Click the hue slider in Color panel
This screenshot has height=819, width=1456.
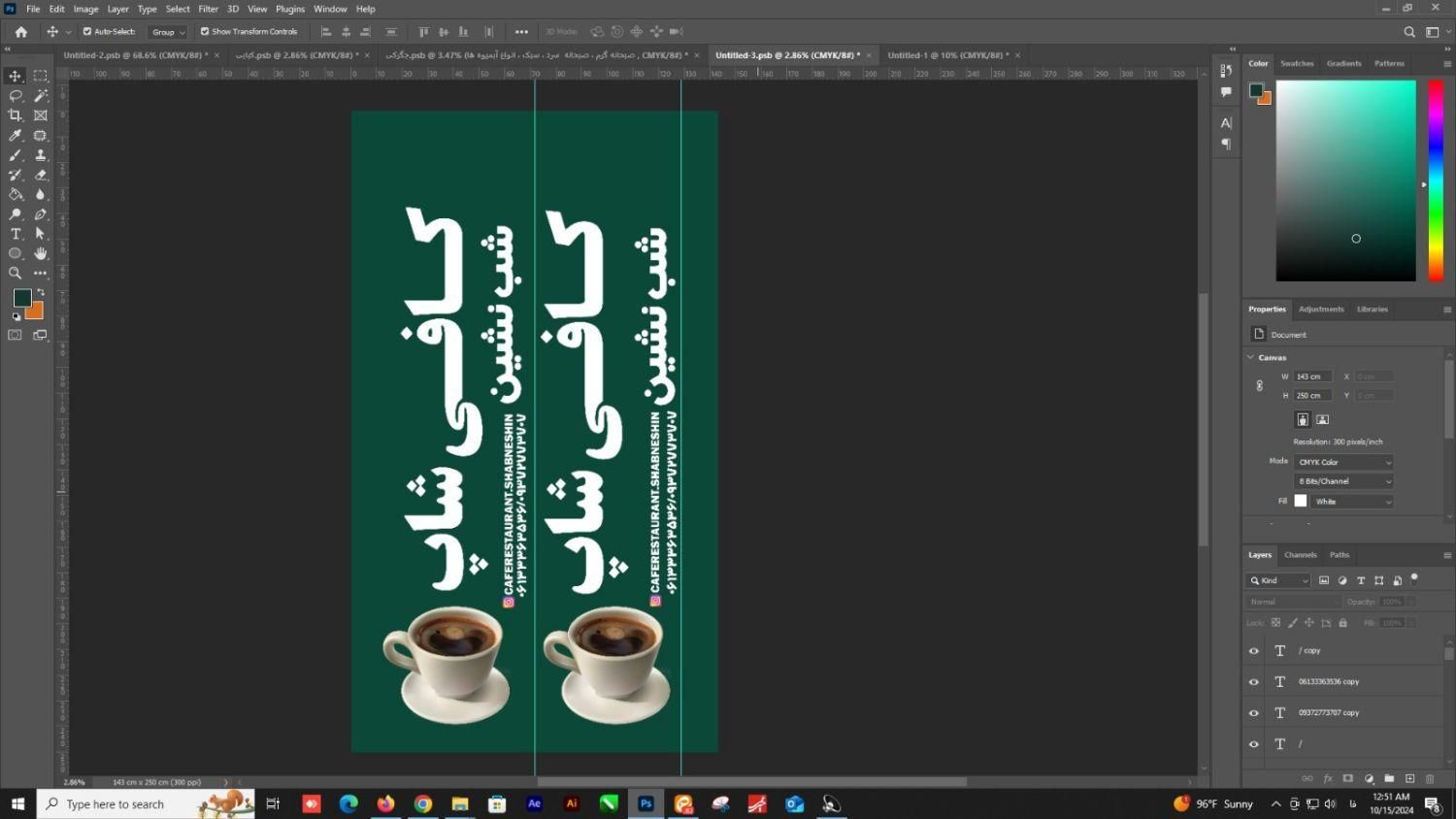pyautogui.click(x=1435, y=180)
